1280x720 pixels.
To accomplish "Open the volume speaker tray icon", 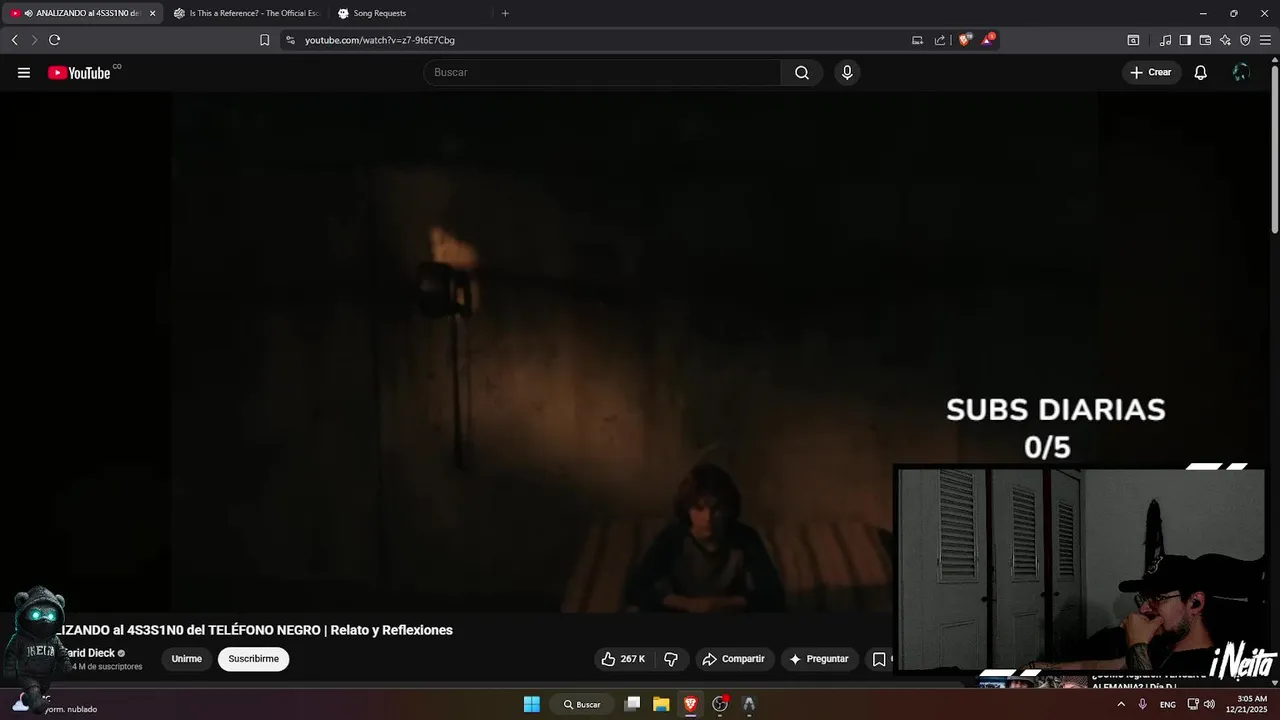I will pos(1209,704).
